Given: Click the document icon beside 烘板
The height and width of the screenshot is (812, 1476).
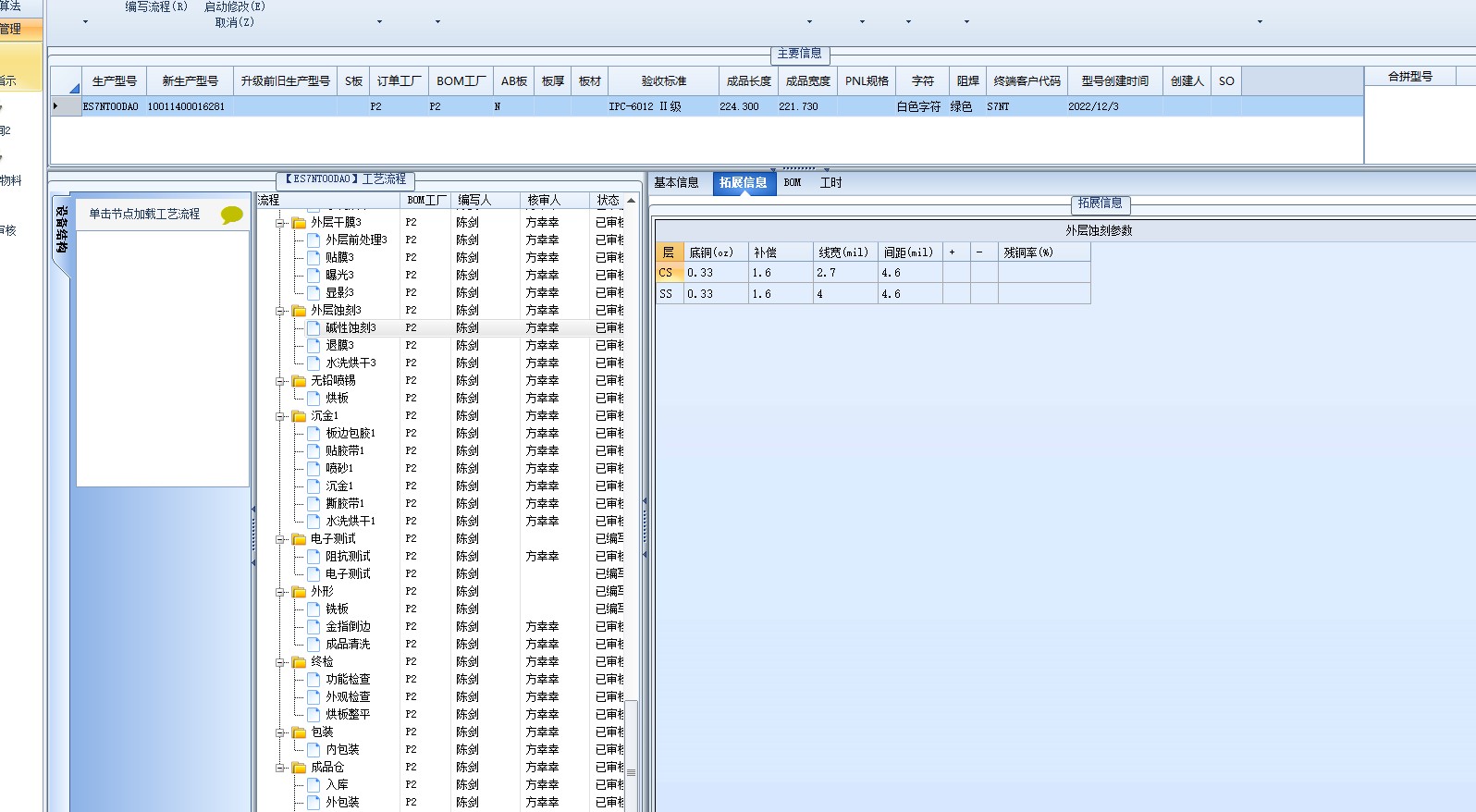Looking at the screenshot, I should 314,398.
